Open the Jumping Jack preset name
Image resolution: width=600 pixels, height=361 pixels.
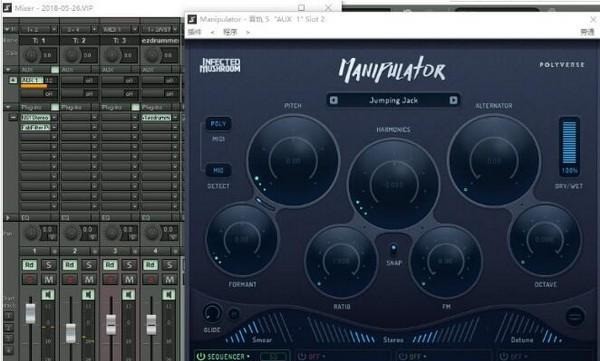point(393,100)
